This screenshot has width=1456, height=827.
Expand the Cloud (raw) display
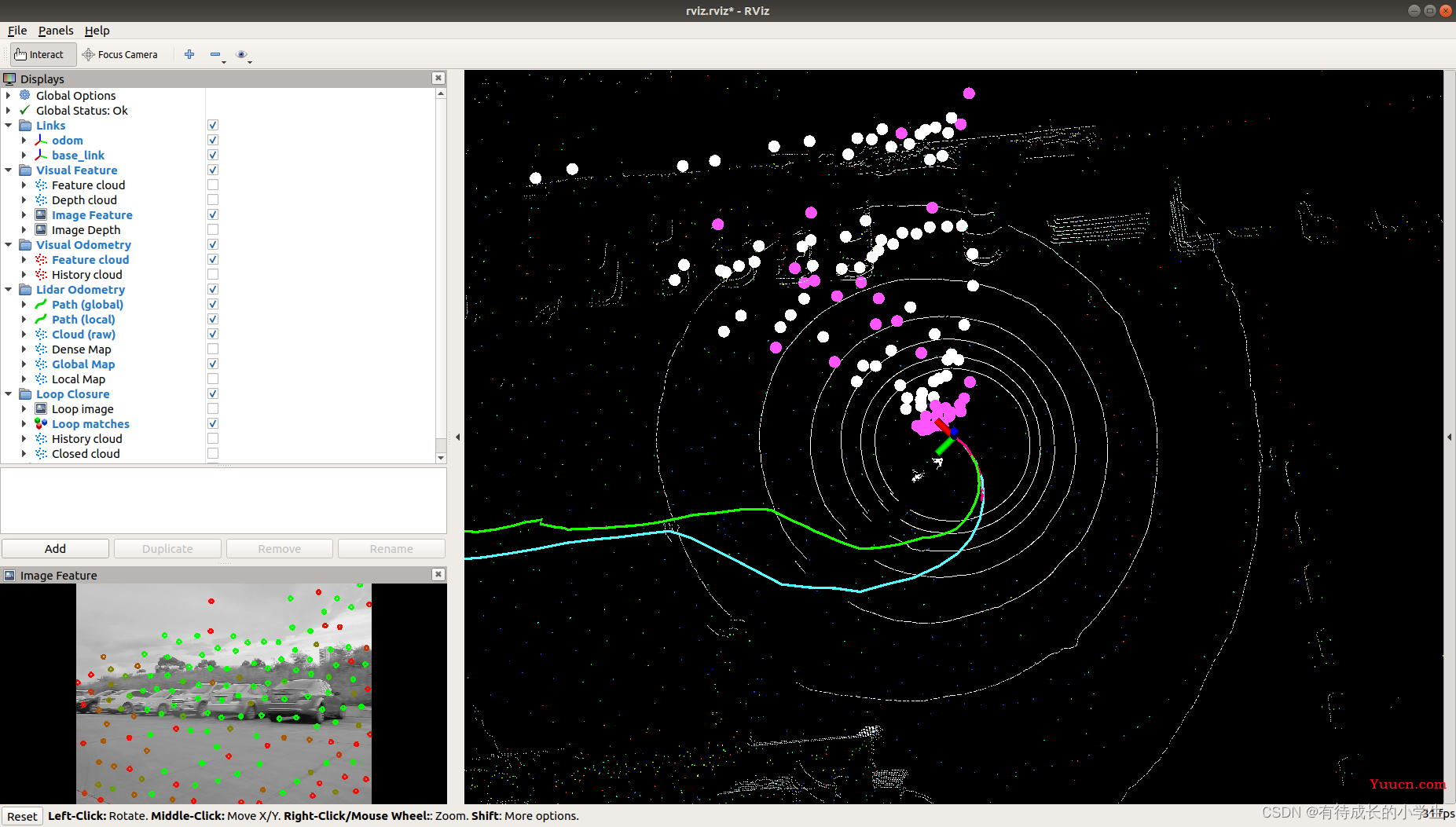tap(24, 334)
